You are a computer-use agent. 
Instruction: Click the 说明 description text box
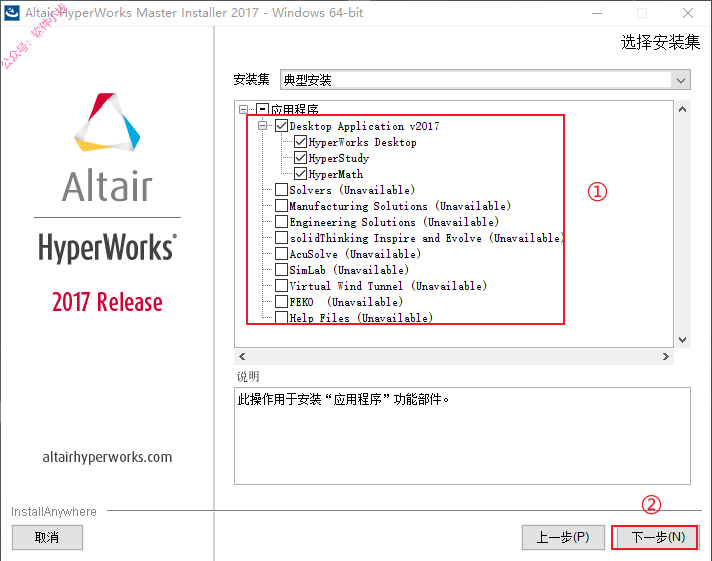(462, 436)
